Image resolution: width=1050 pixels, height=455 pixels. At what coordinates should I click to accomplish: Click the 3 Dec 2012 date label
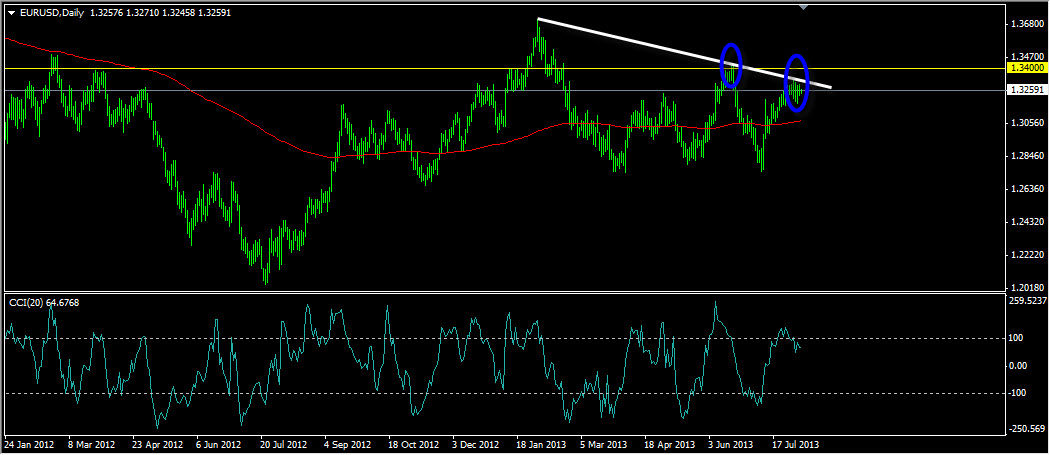pyautogui.click(x=475, y=444)
